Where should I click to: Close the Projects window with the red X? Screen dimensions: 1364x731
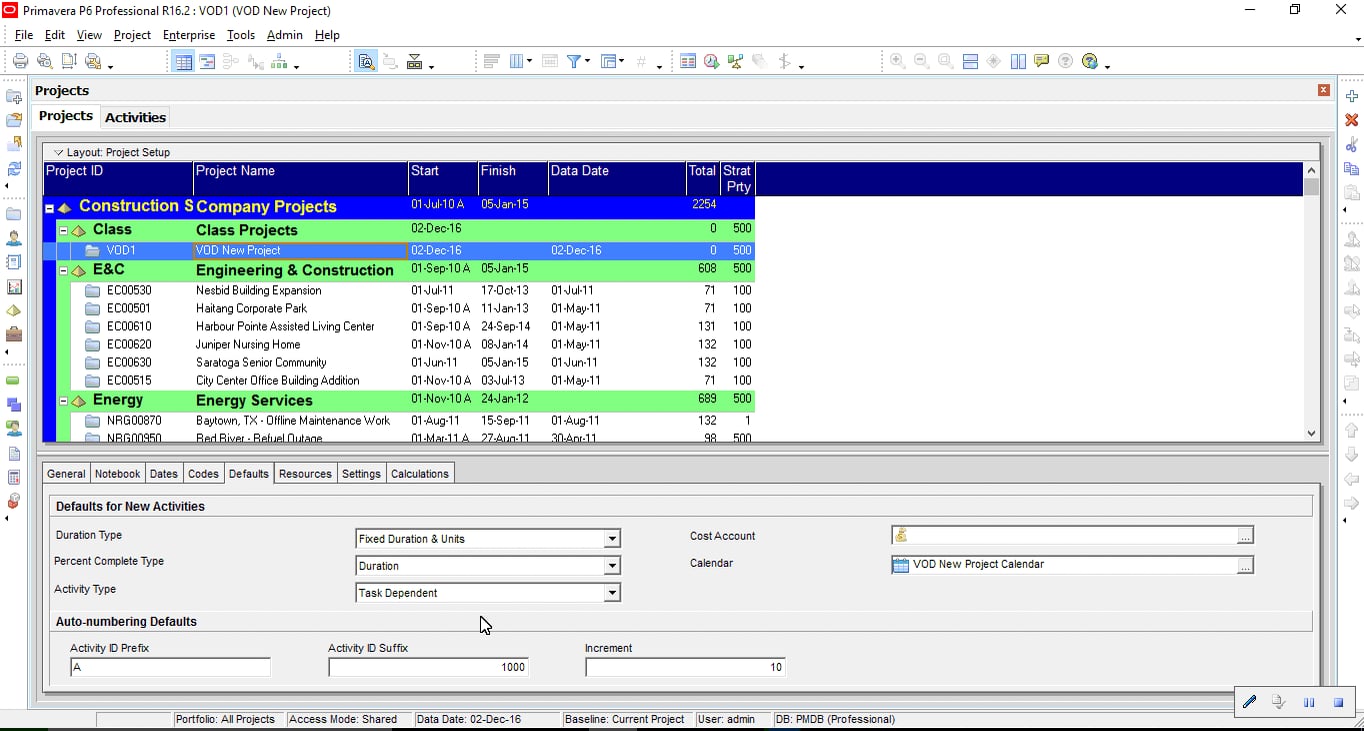point(1324,90)
